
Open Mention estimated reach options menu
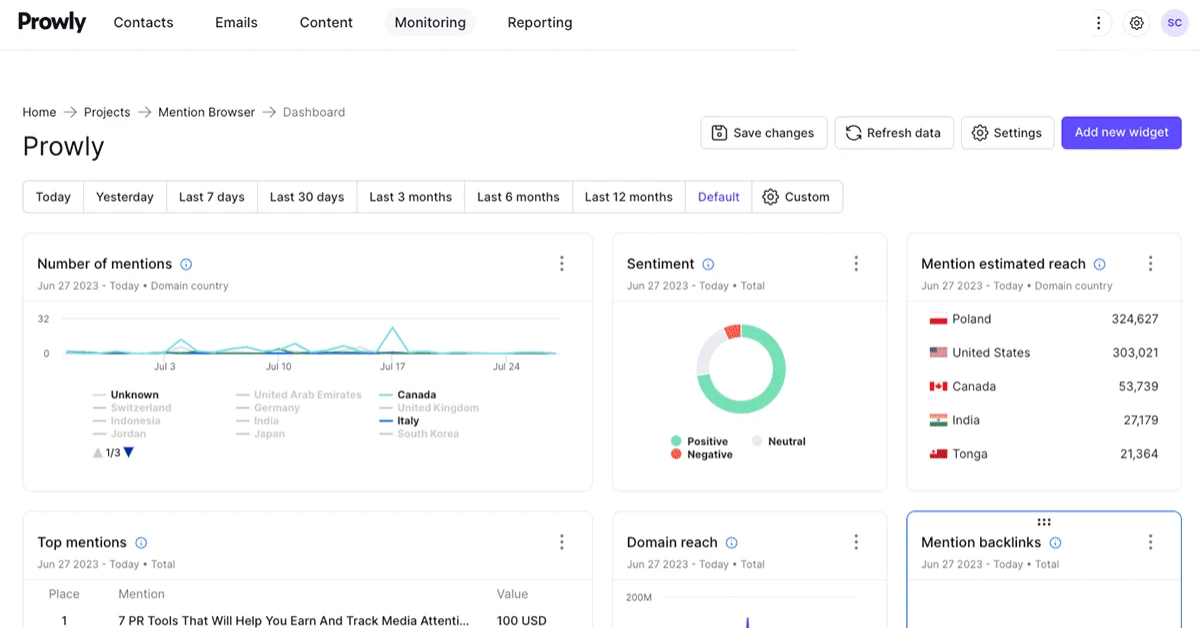pyautogui.click(x=1151, y=264)
